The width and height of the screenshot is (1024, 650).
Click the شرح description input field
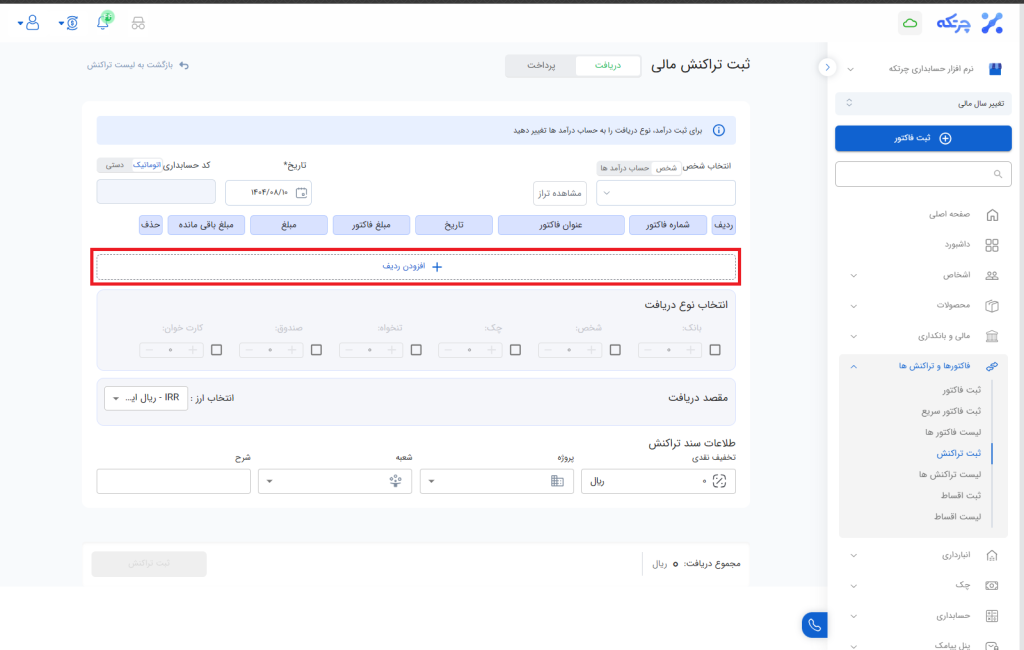pos(173,481)
